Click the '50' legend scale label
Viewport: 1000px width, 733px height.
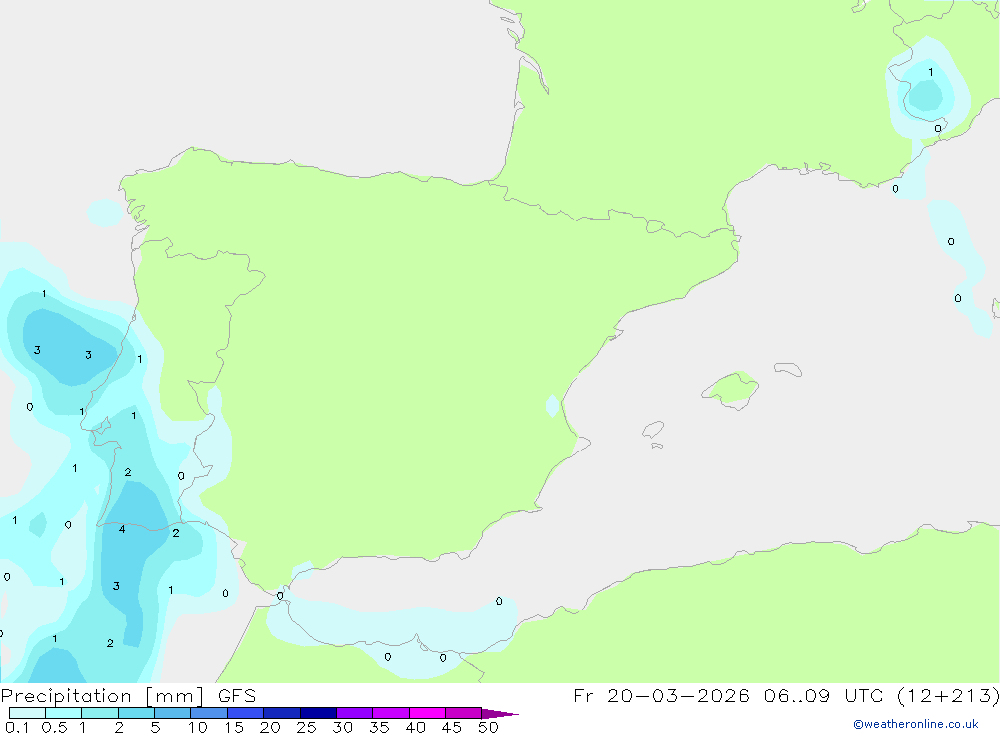488,727
